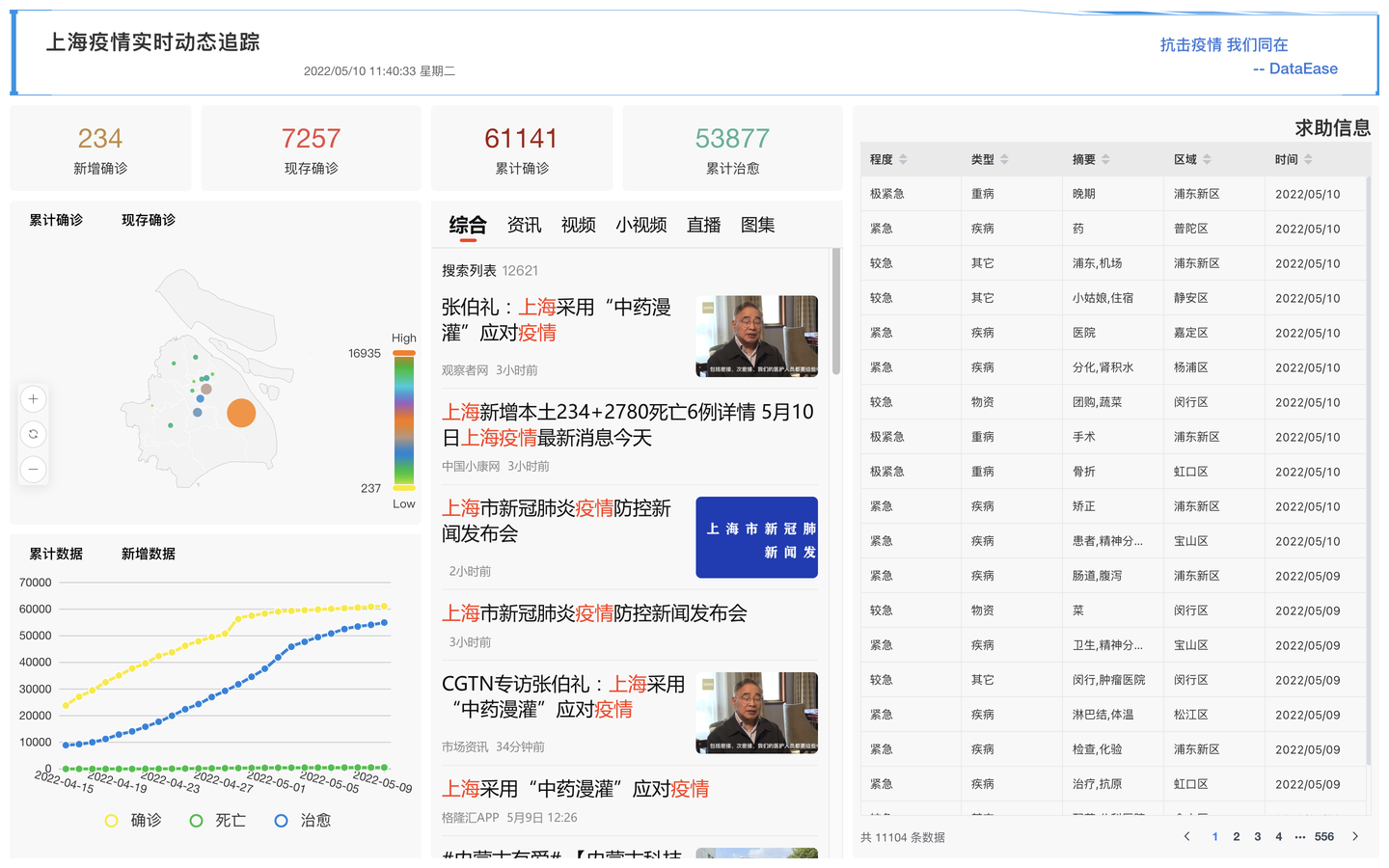Switch chart to 新增数据 tab
1389x868 pixels.
click(x=149, y=554)
